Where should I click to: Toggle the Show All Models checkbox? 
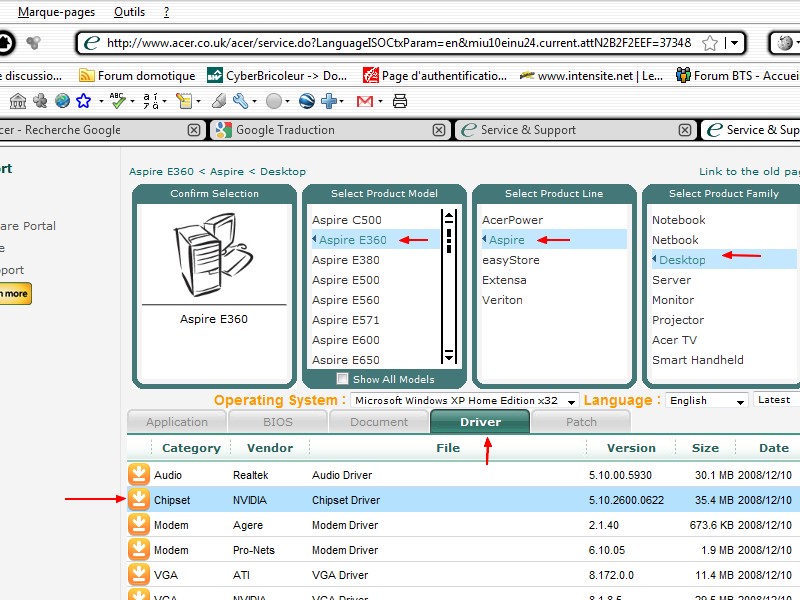click(x=342, y=379)
